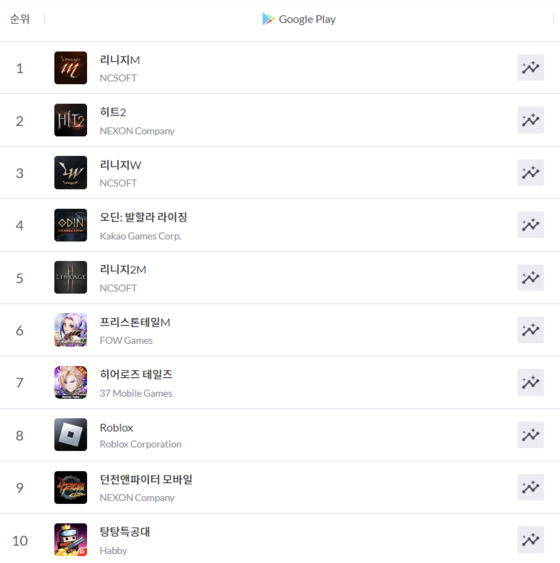Screen dimensions: 560x563
Task: Open the 히어로즈 테일즈 game title
Action: [x=136, y=374]
